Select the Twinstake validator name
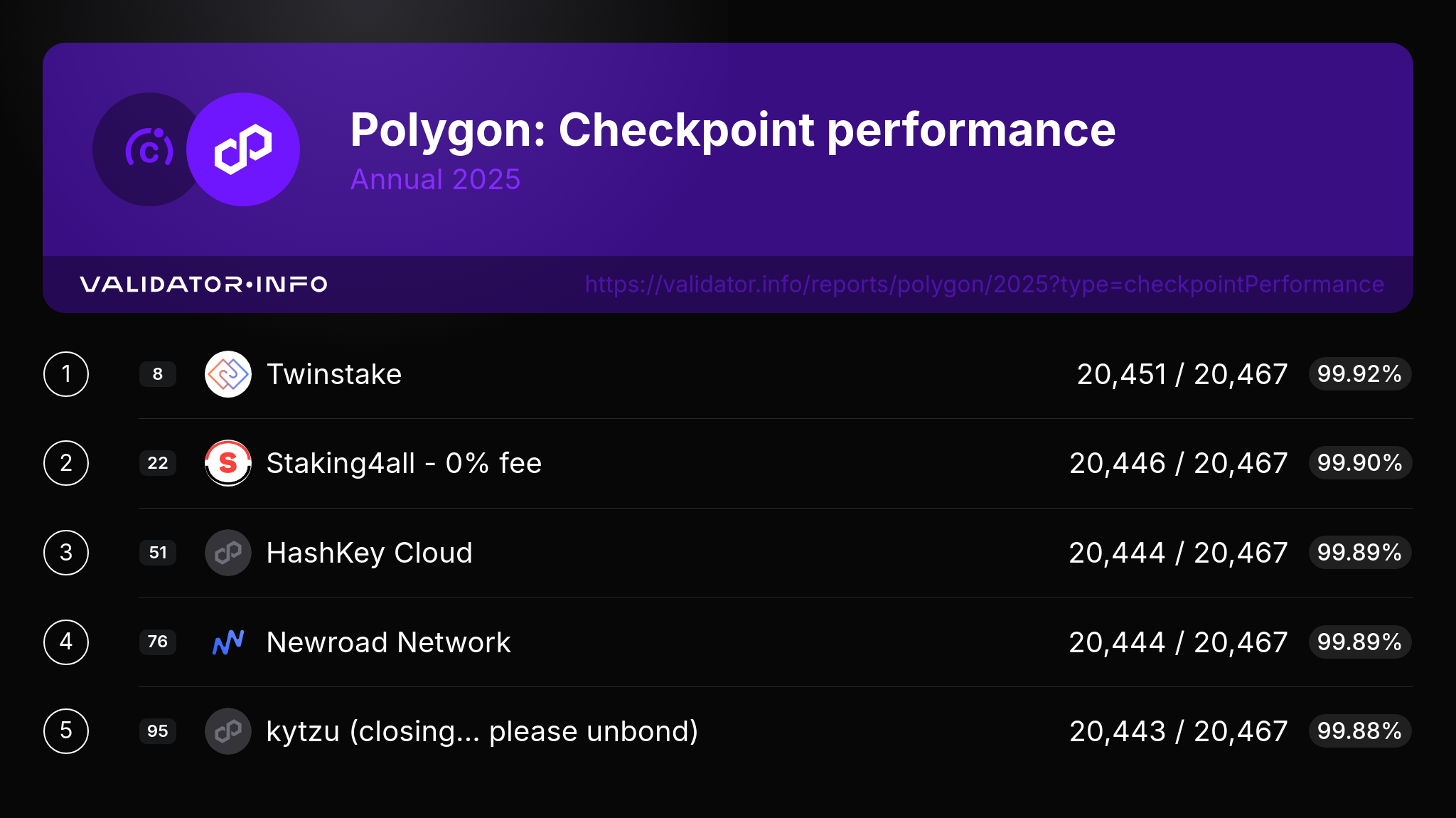 point(333,374)
